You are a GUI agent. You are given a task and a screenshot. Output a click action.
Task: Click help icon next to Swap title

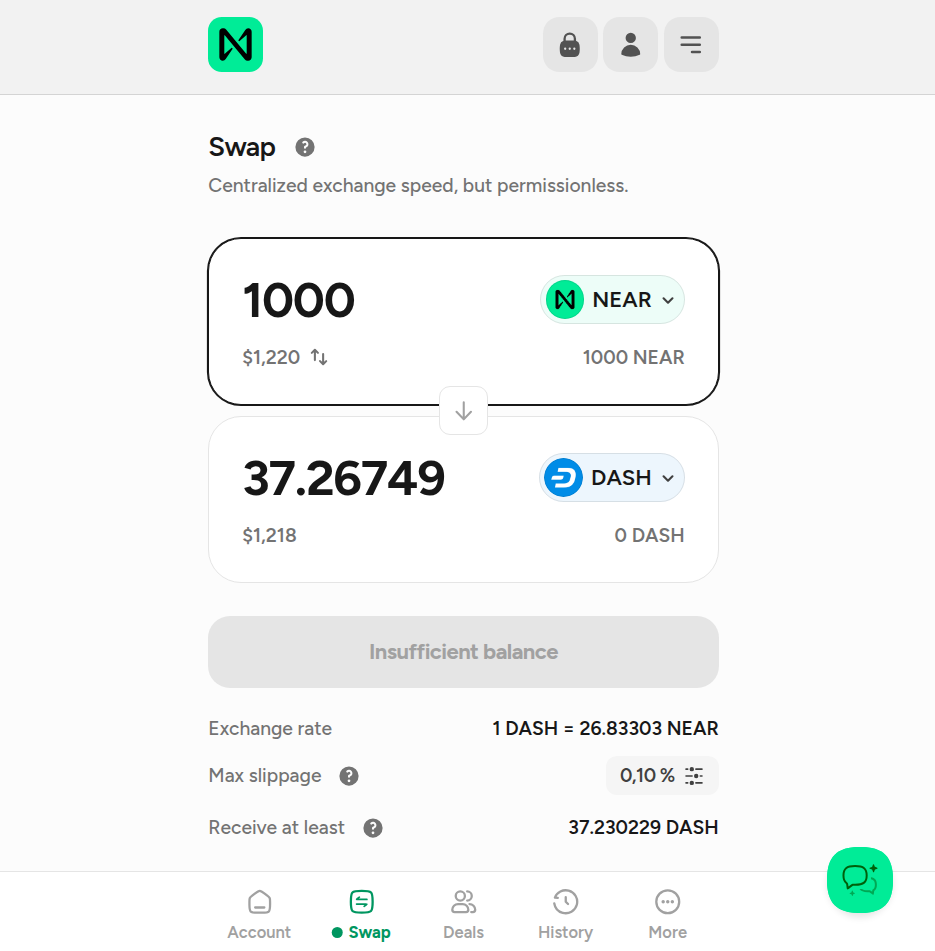click(305, 148)
